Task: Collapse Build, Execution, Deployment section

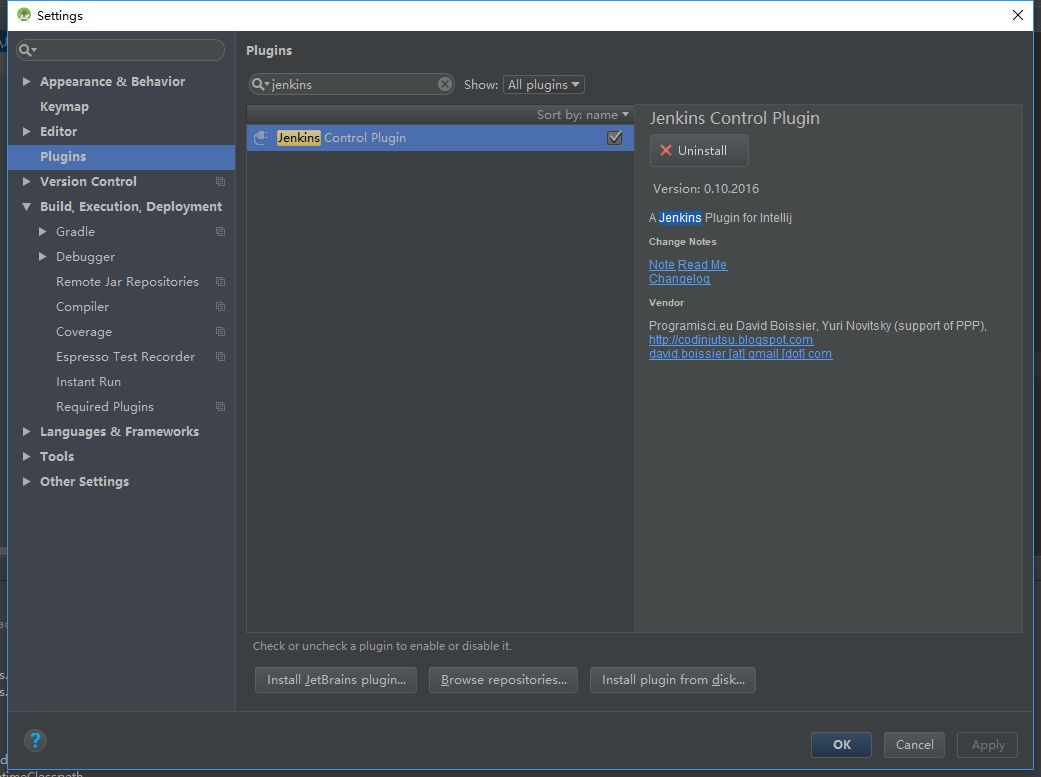Action: coord(27,207)
